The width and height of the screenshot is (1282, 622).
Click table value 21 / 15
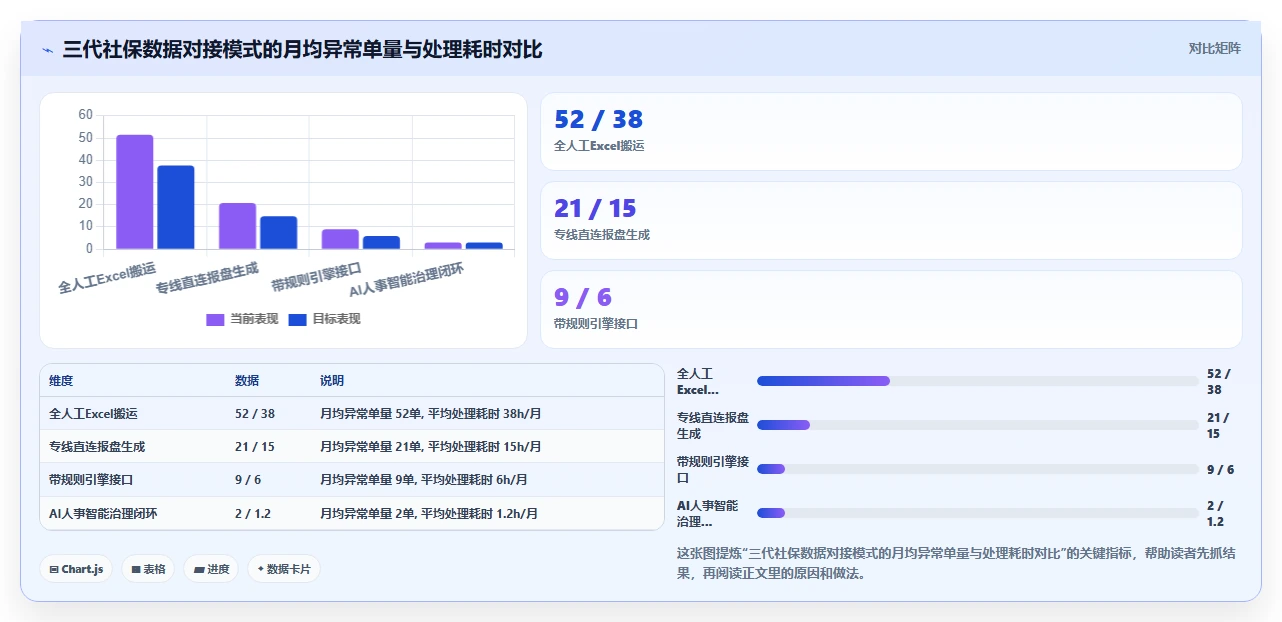pyautogui.click(x=255, y=447)
